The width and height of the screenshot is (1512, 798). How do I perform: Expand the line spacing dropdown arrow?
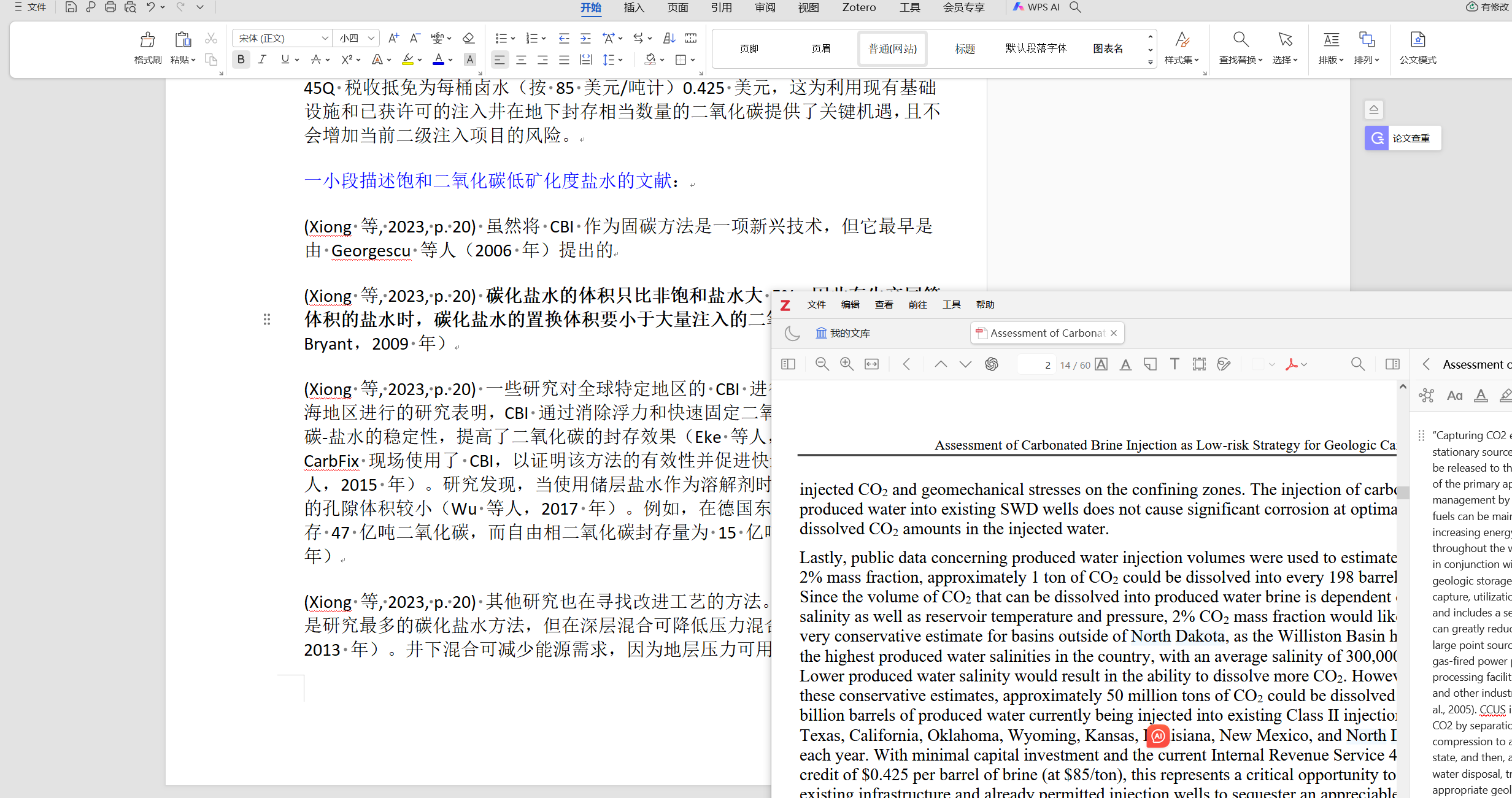[620, 59]
